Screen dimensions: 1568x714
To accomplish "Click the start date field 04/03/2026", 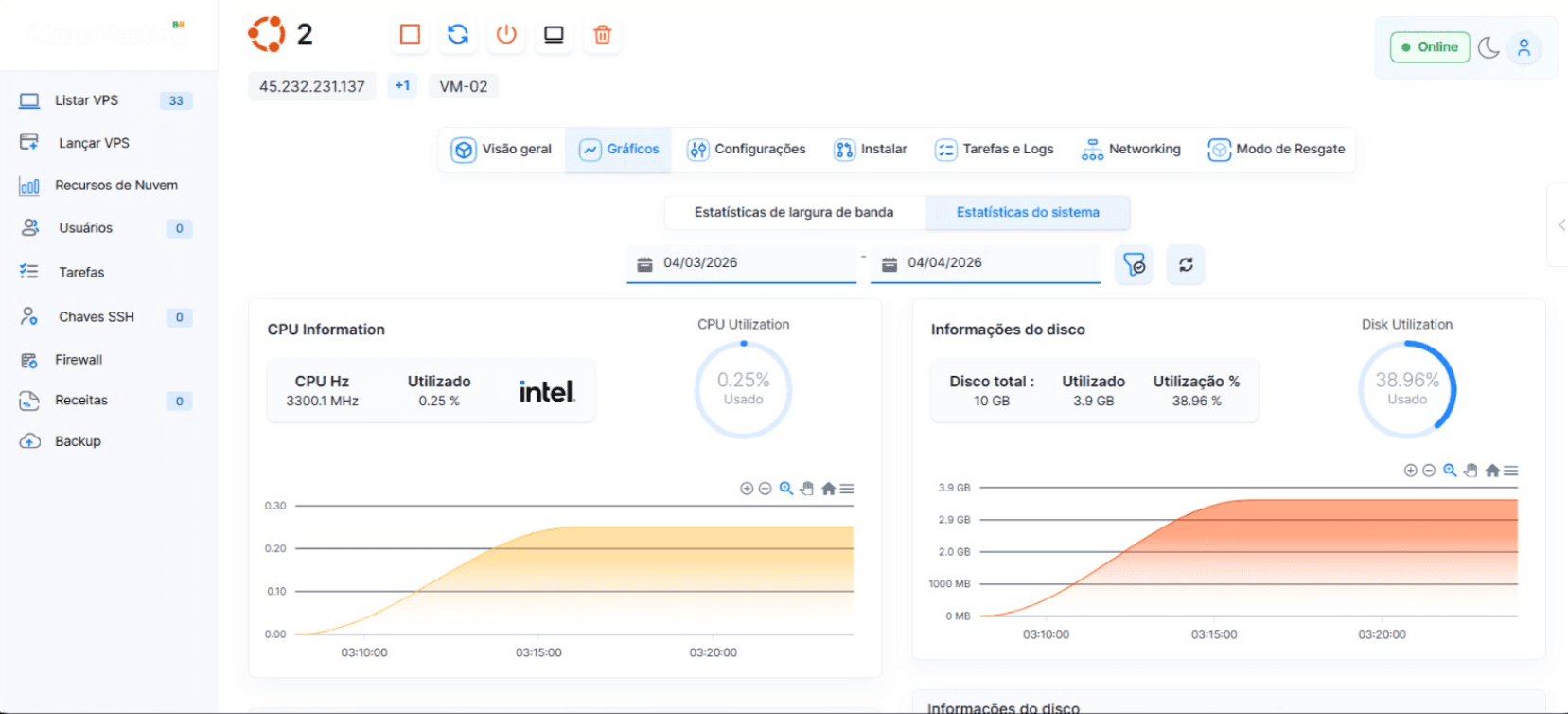I will tap(742, 263).
